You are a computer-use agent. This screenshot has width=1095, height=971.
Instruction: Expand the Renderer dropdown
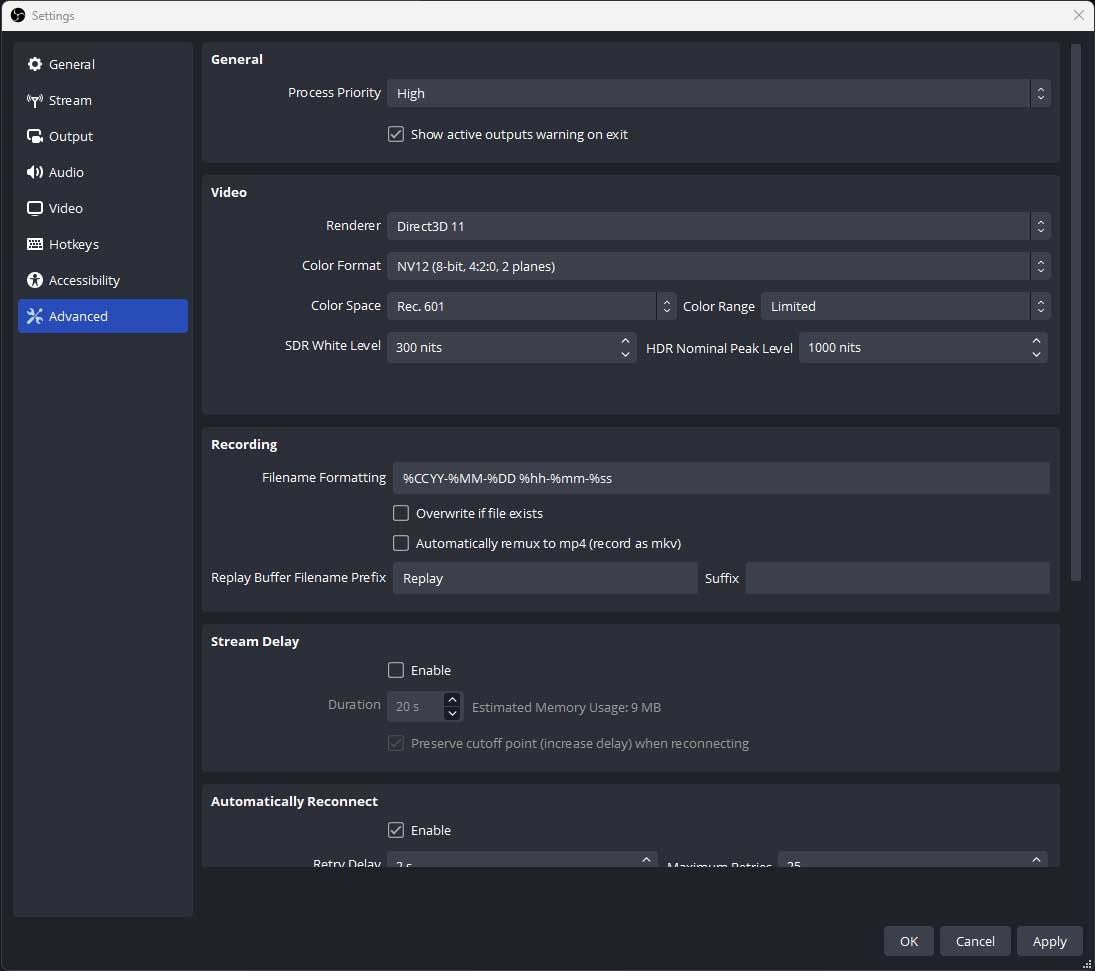tap(717, 226)
